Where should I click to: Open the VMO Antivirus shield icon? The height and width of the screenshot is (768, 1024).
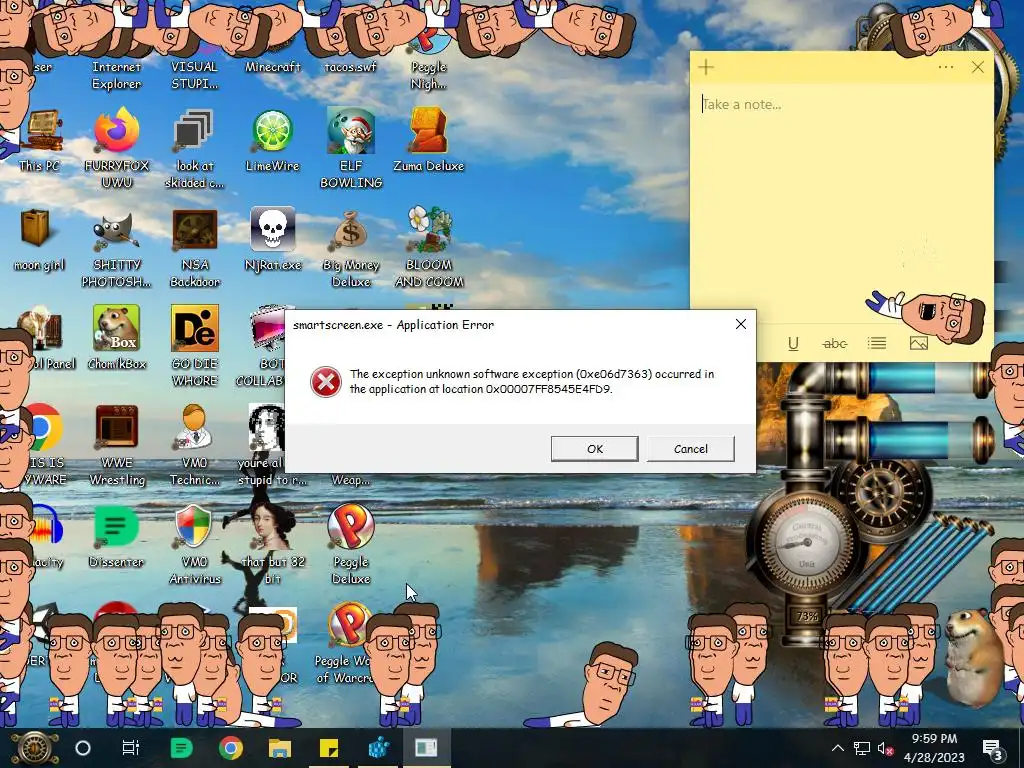tap(194, 545)
